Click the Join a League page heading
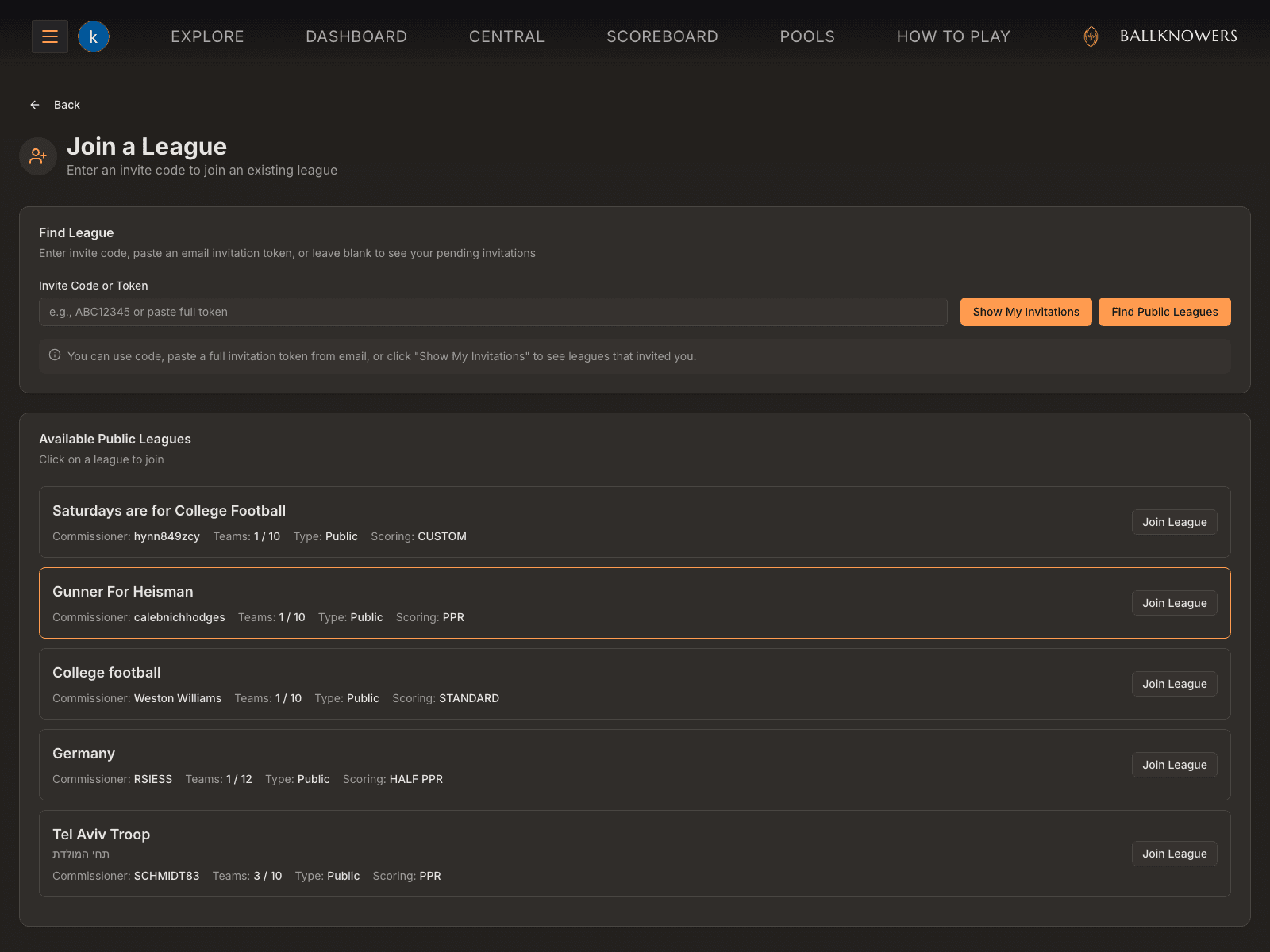The width and height of the screenshot is (1270, 952). point(147,147)
